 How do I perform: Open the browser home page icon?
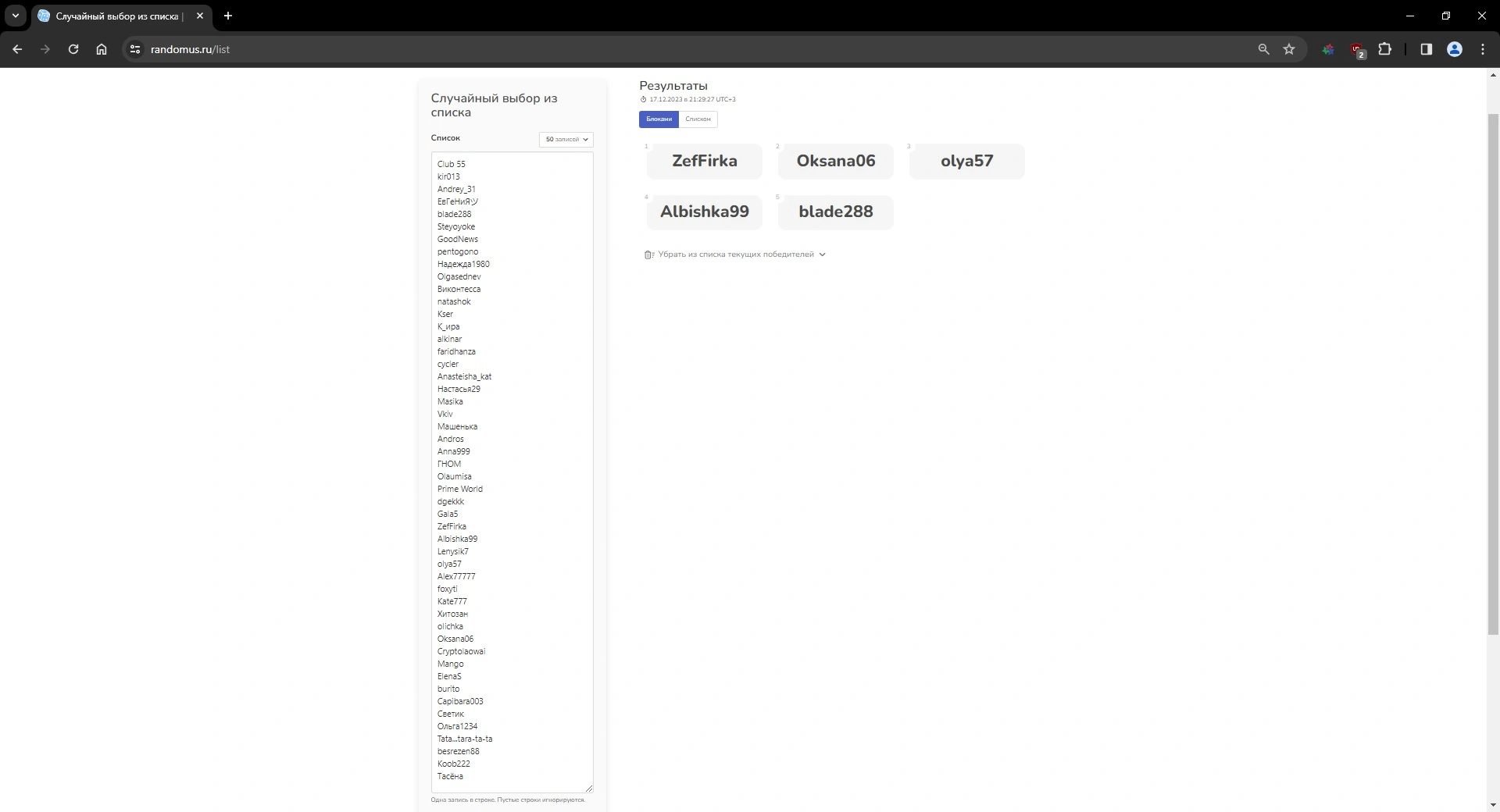(x=102, y=49)
